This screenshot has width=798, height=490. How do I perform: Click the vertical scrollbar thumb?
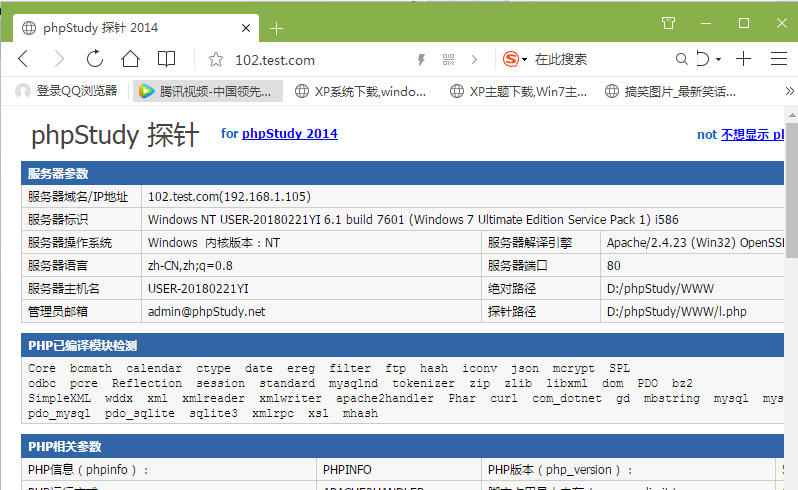click(x=791, y=191)
